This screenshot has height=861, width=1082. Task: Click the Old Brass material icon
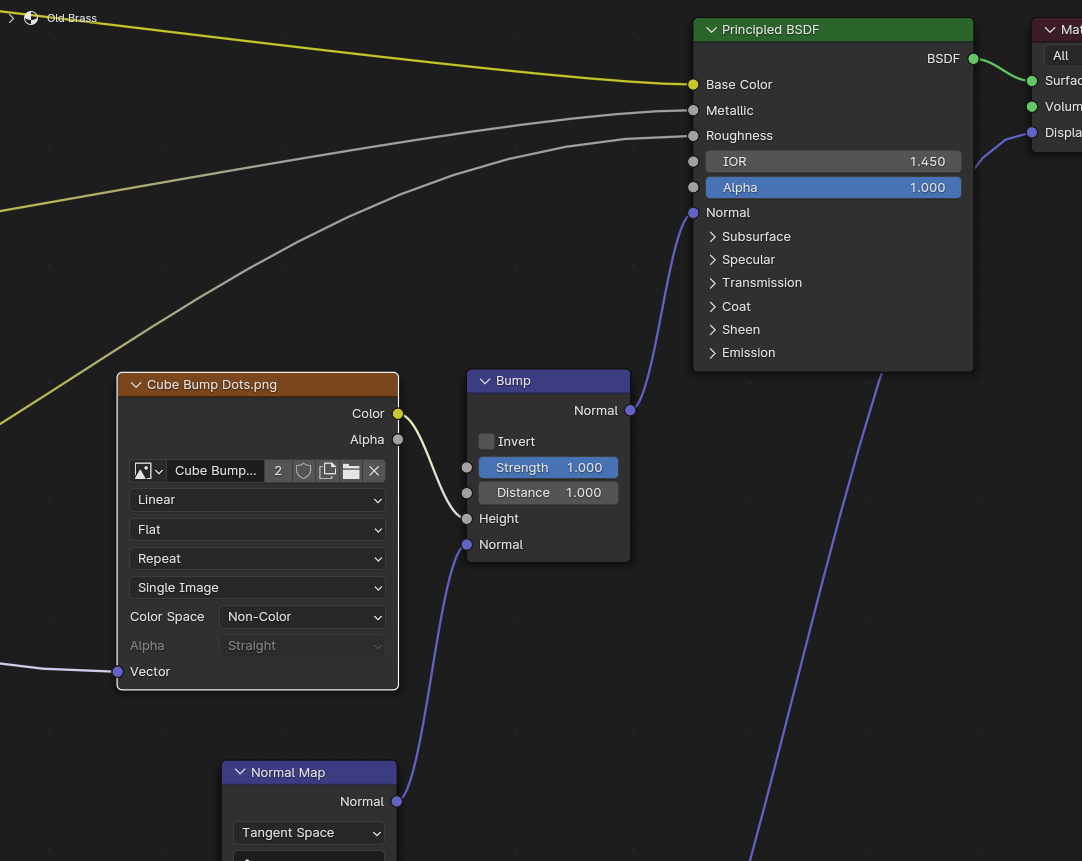point(31,18)
